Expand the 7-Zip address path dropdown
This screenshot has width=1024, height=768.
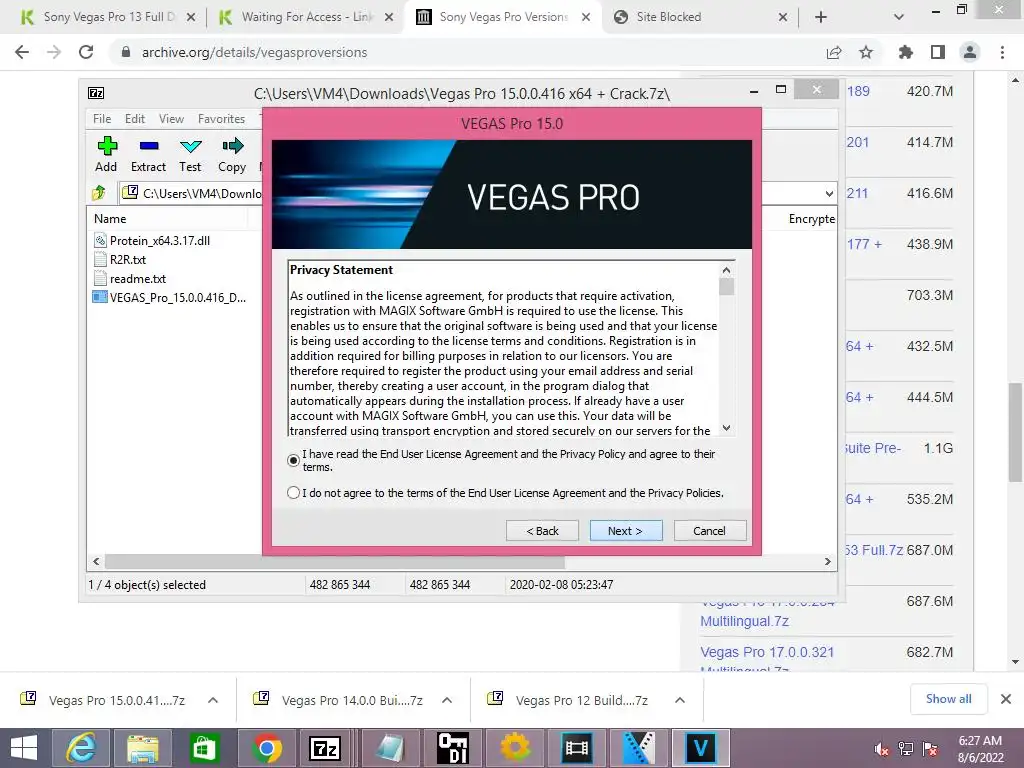tap(829, 193)
